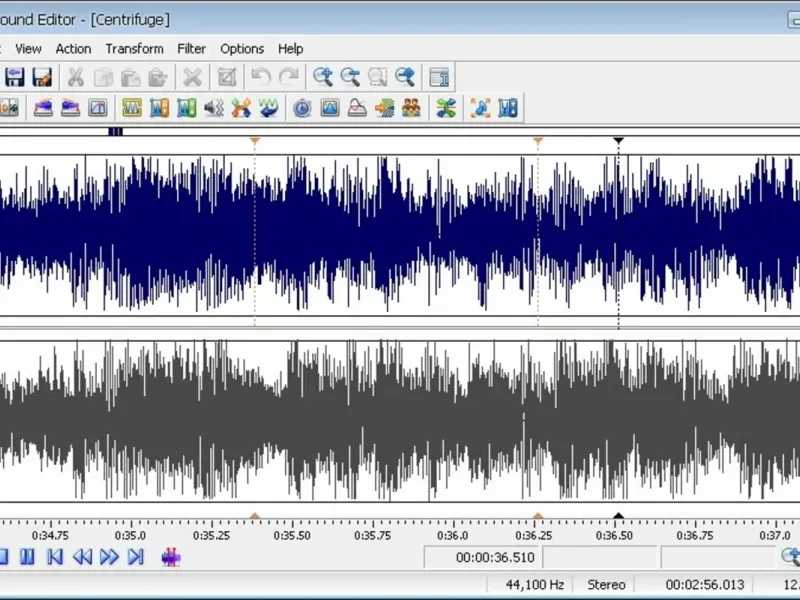Open the Options menu

[242, 48]
